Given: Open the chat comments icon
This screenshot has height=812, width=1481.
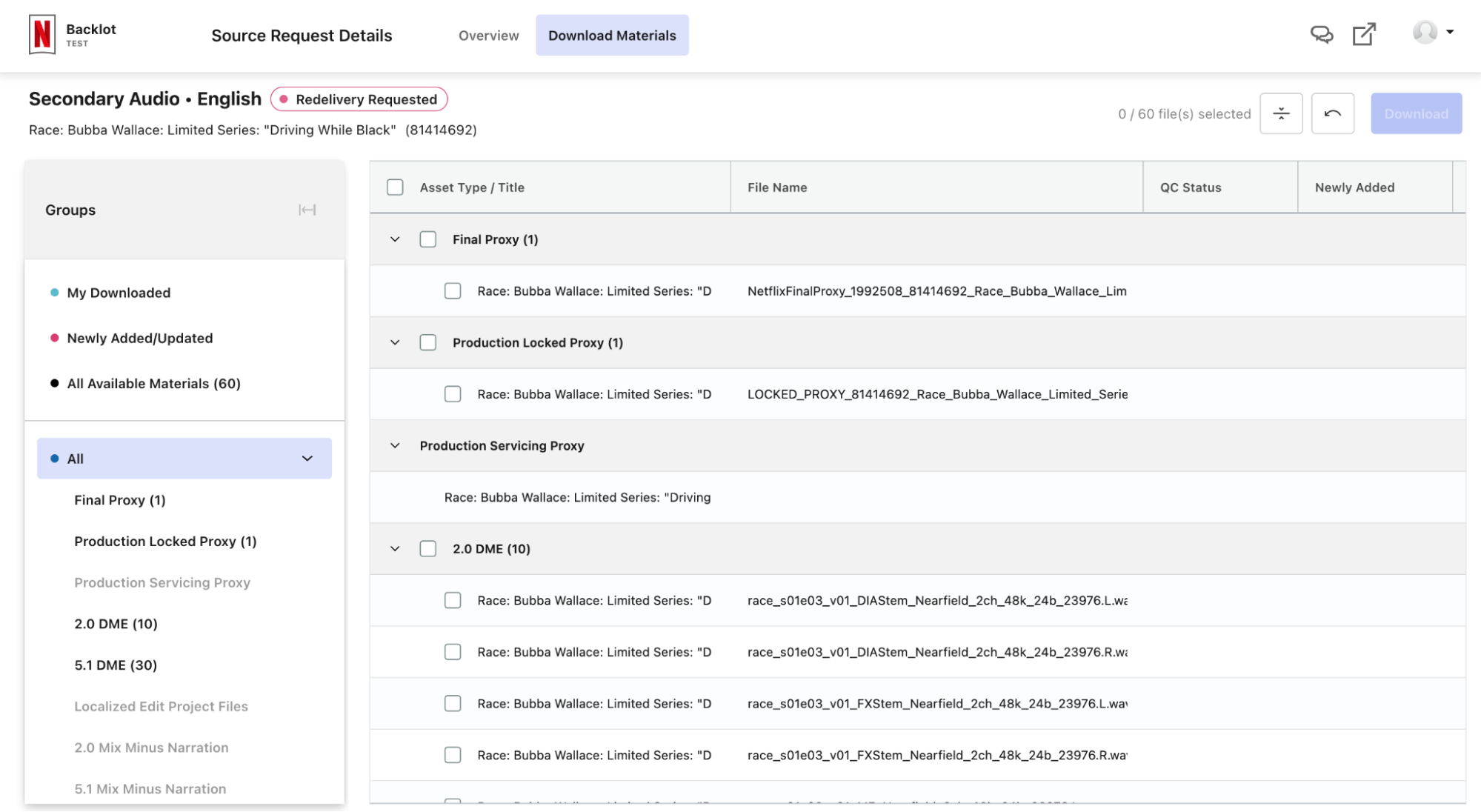Looking at the screenshot, I should click(x=1321, y=34).
